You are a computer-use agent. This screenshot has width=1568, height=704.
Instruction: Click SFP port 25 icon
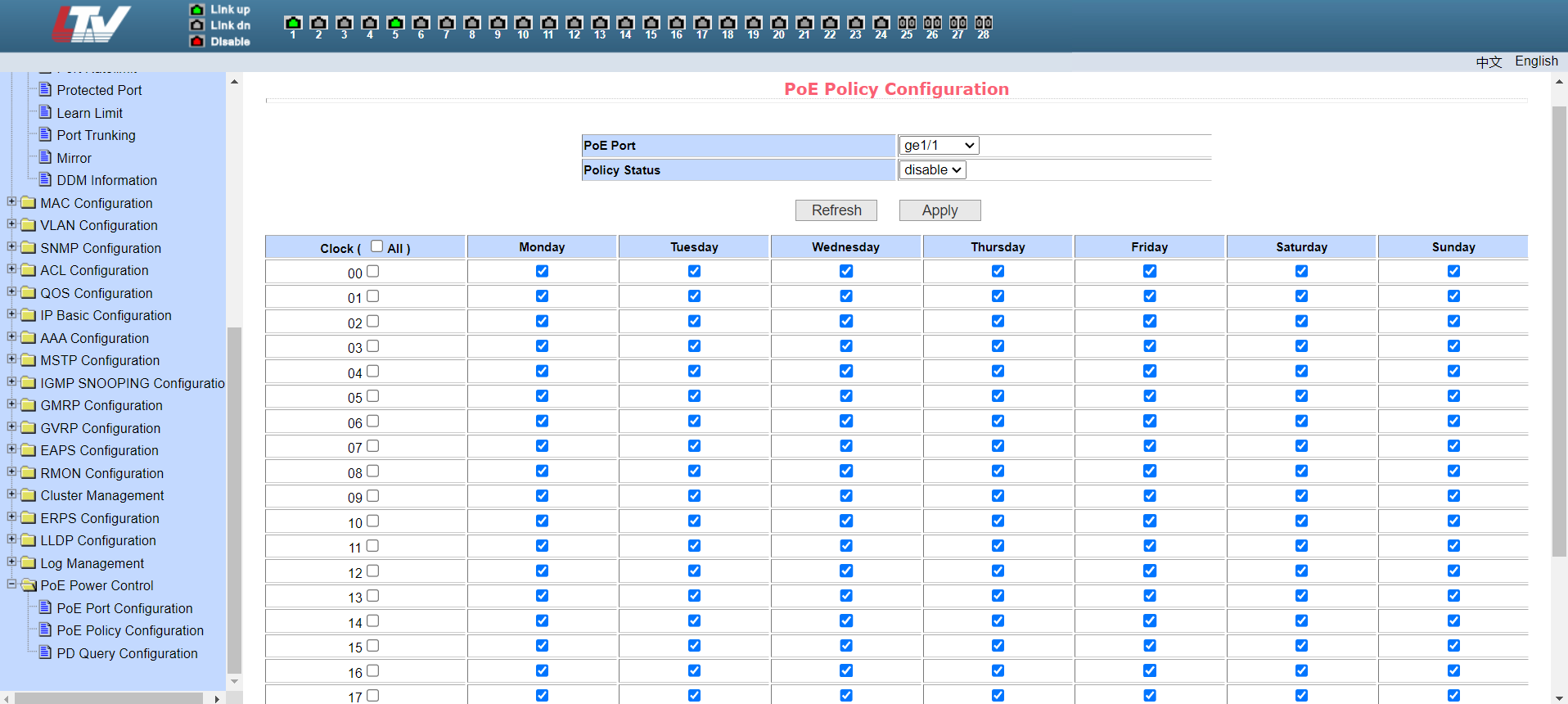(x=907, y=23)
